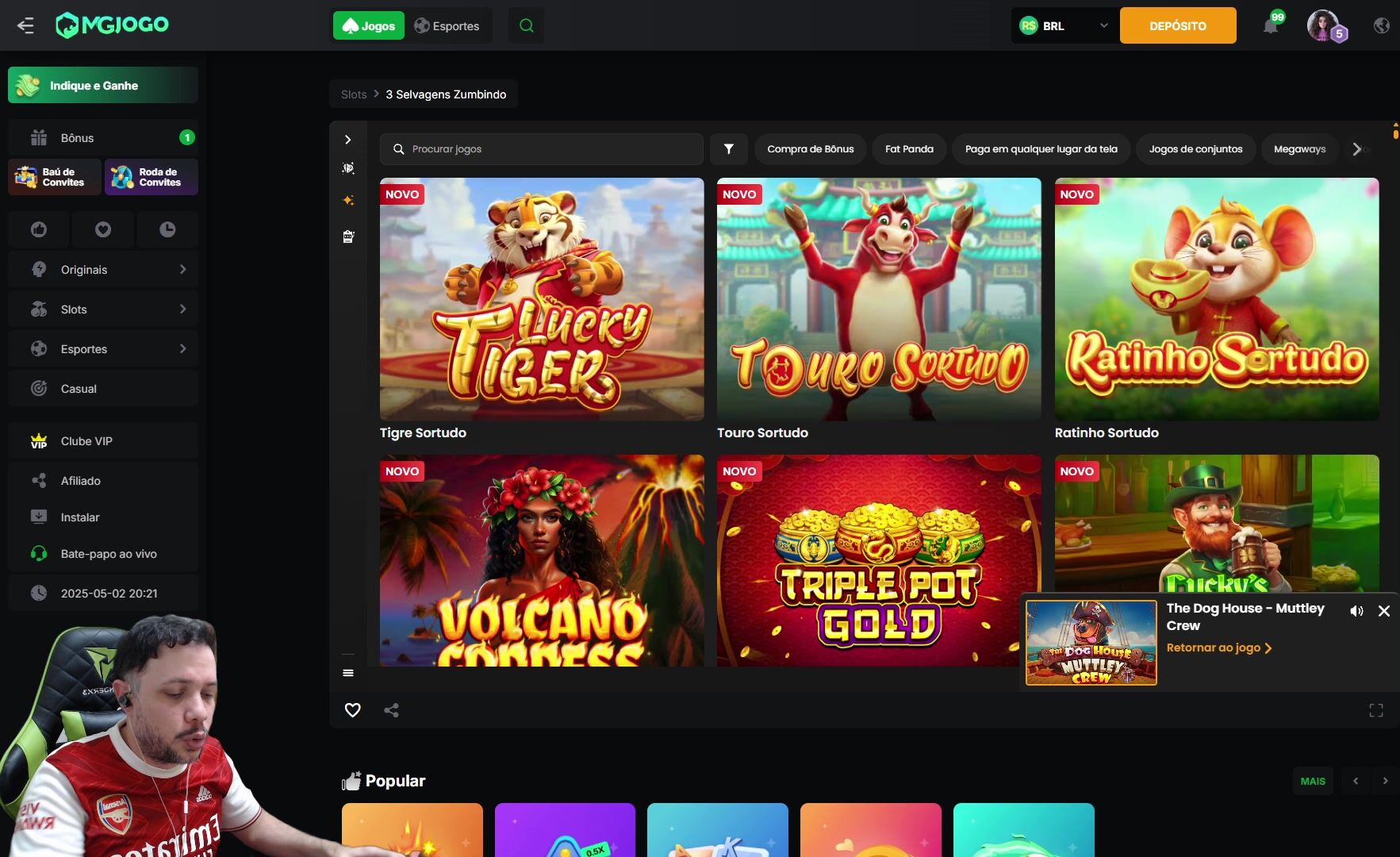The width and height of the screenshot is (1400, 857).
Task: Open the search magnifier in the top bar
Action: (x=526, y=25)
